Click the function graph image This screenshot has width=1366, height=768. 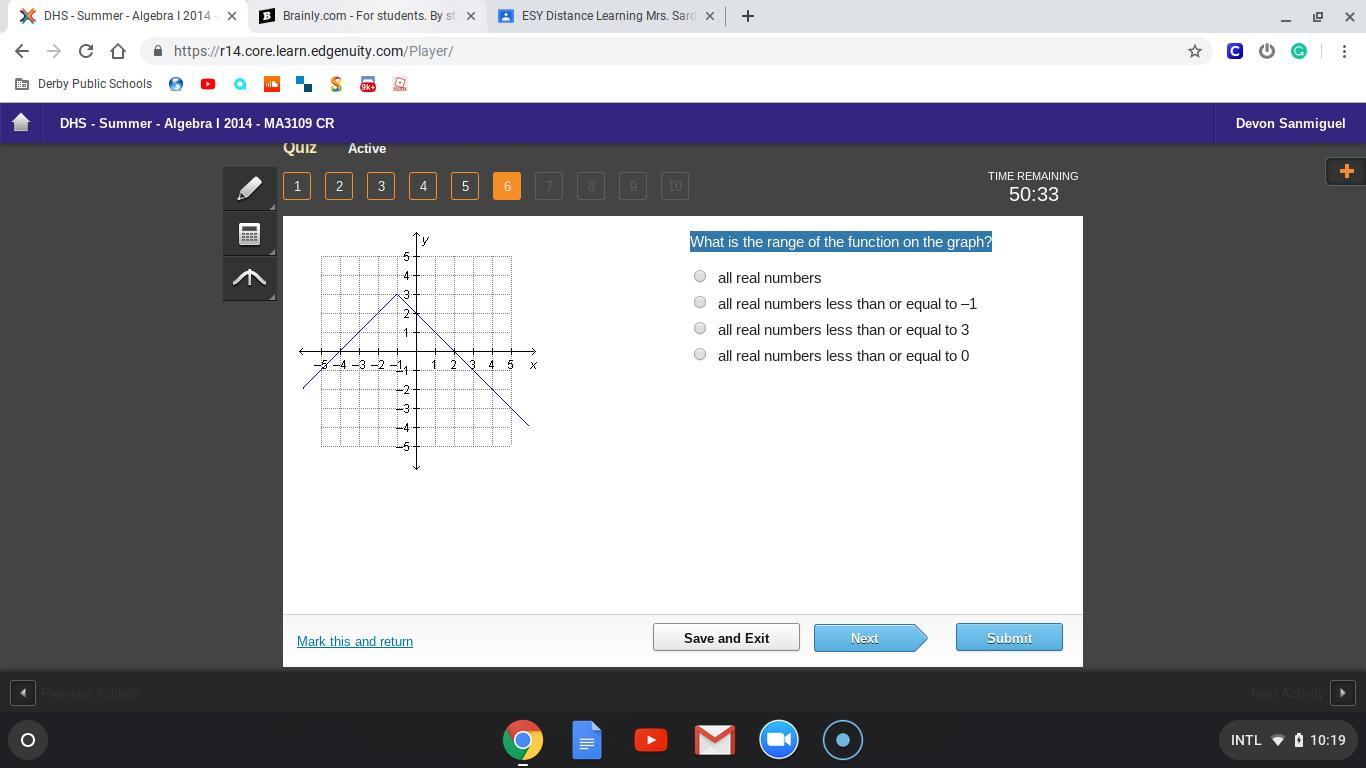click(x=418, y=351)
